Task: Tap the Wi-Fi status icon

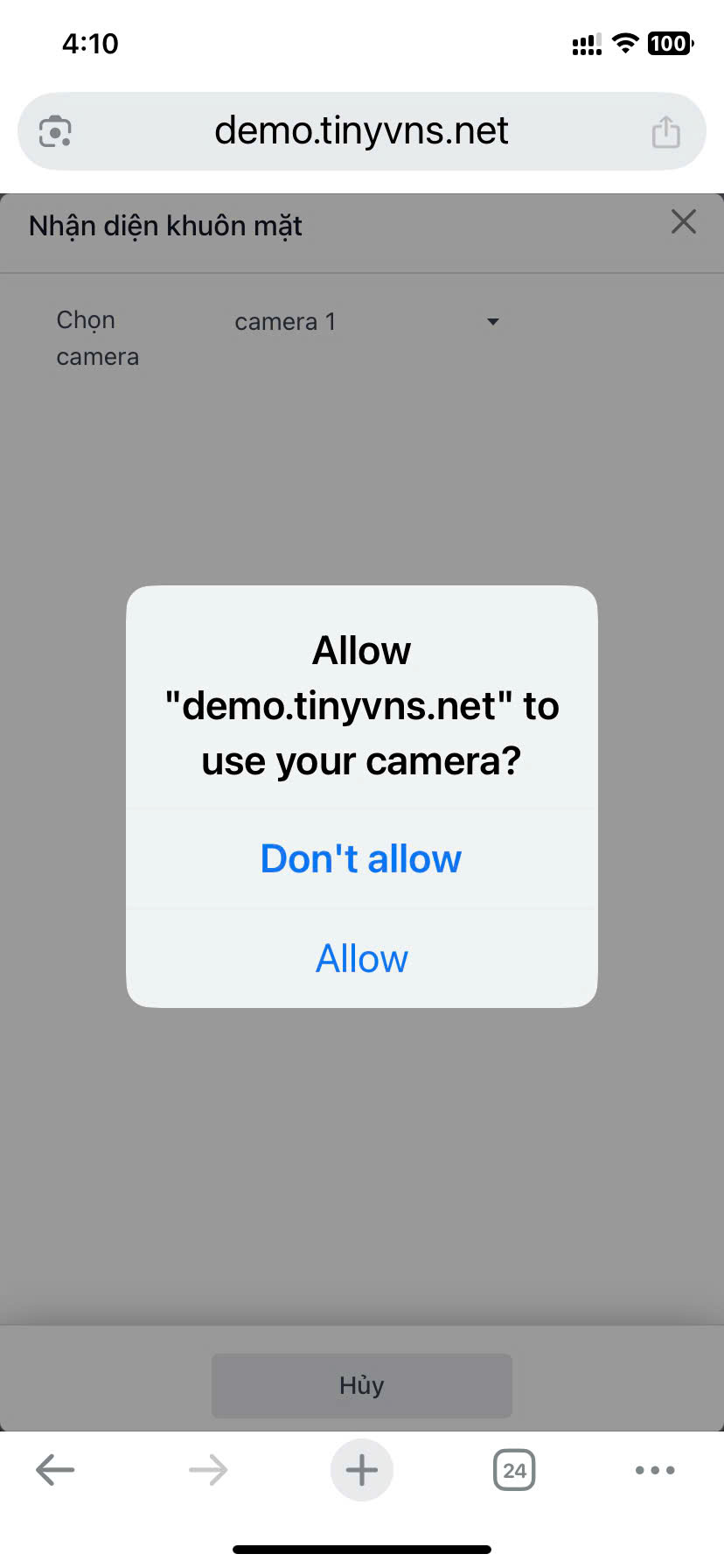Action: tap(625, 43)
